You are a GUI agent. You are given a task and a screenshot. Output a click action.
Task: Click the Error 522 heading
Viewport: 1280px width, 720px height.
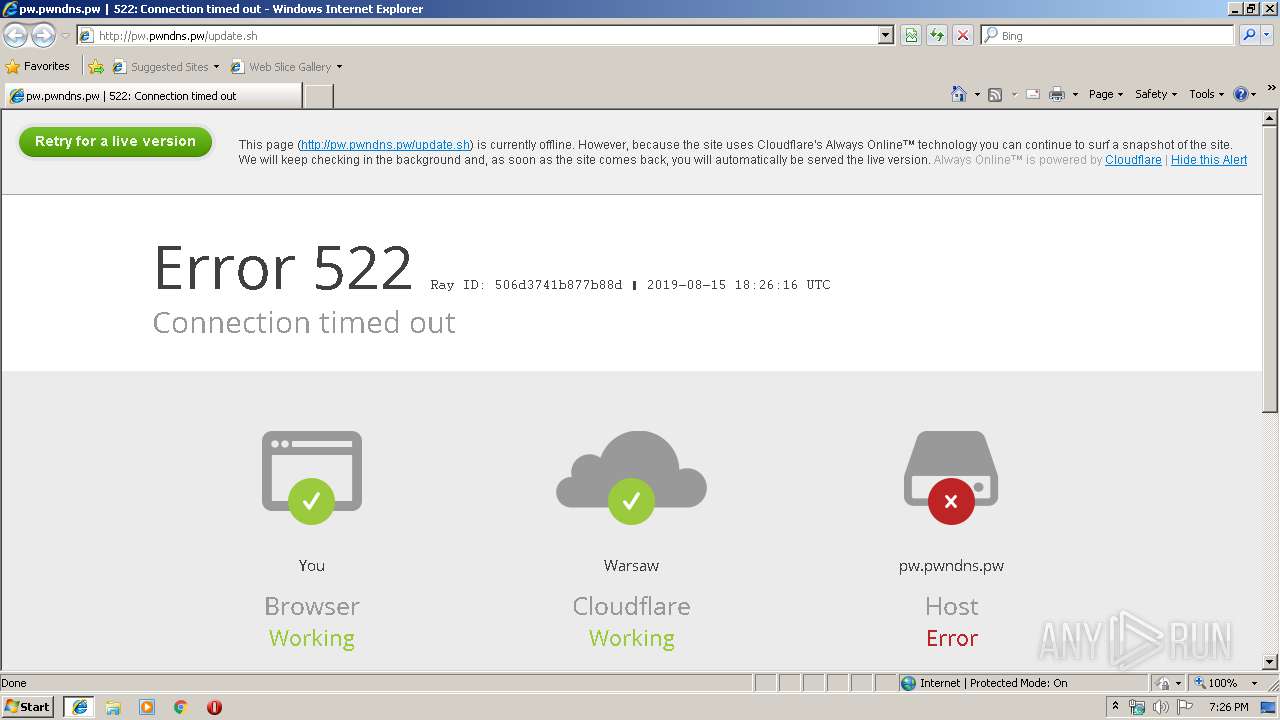(x=283, y=268)
